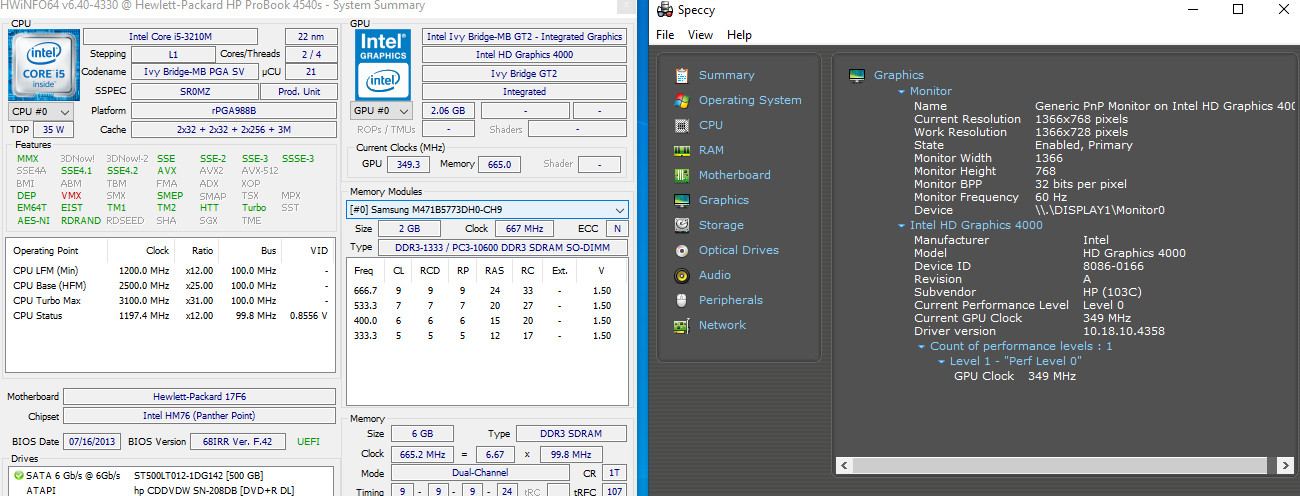The width and height of the screenshot is (1300, 496).
Task: Click the BIOS Version 68IRR Ver. F.42 field
Action: 240,441
